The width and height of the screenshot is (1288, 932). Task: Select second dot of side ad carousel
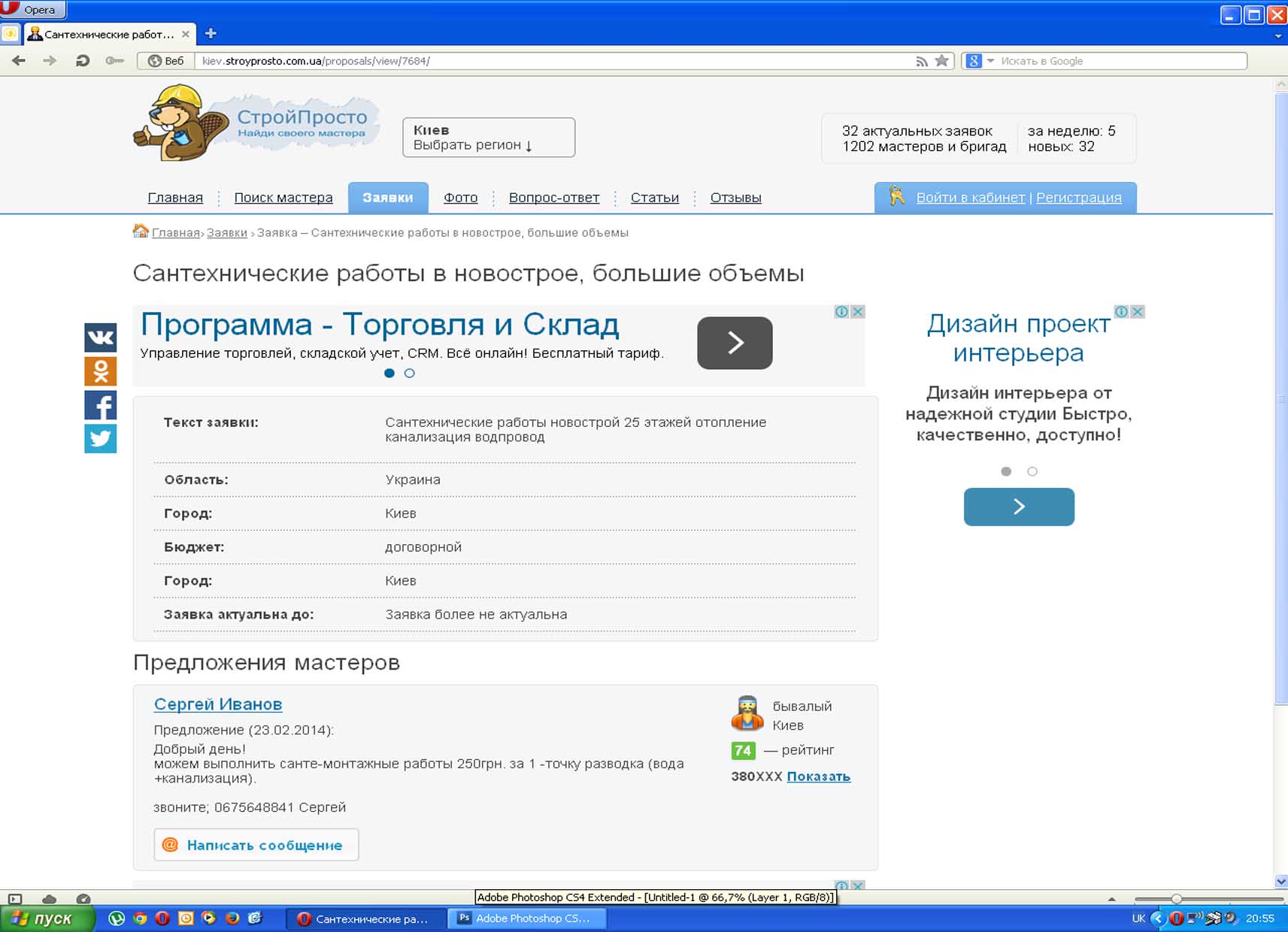click(x=1032, y=471)
